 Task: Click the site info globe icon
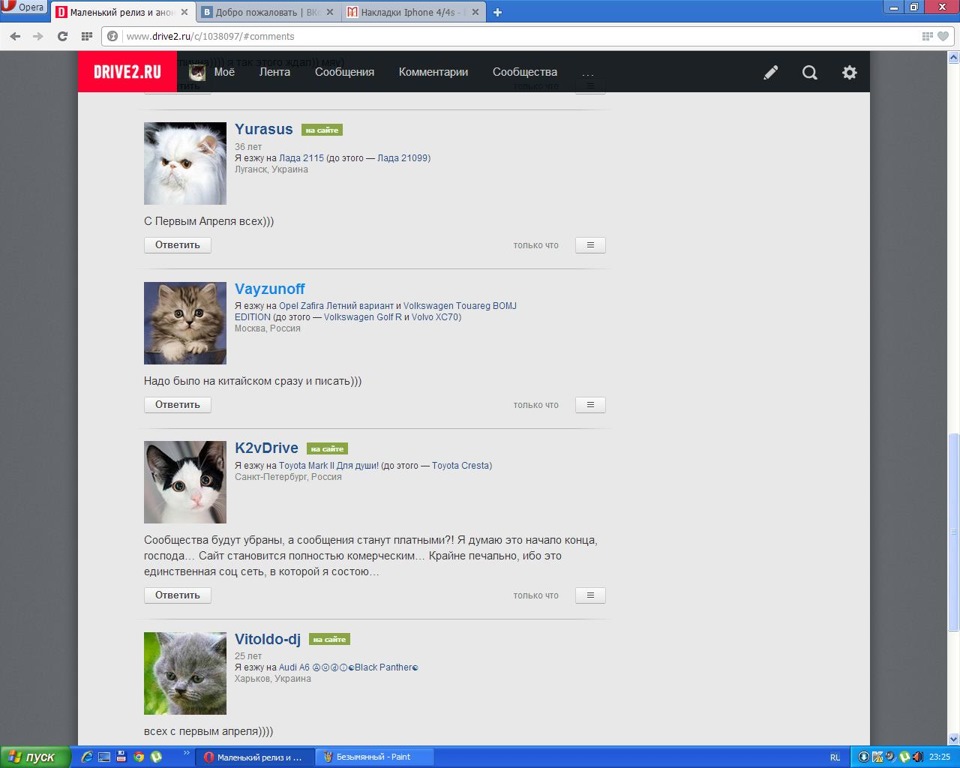[x=113, y=36]
